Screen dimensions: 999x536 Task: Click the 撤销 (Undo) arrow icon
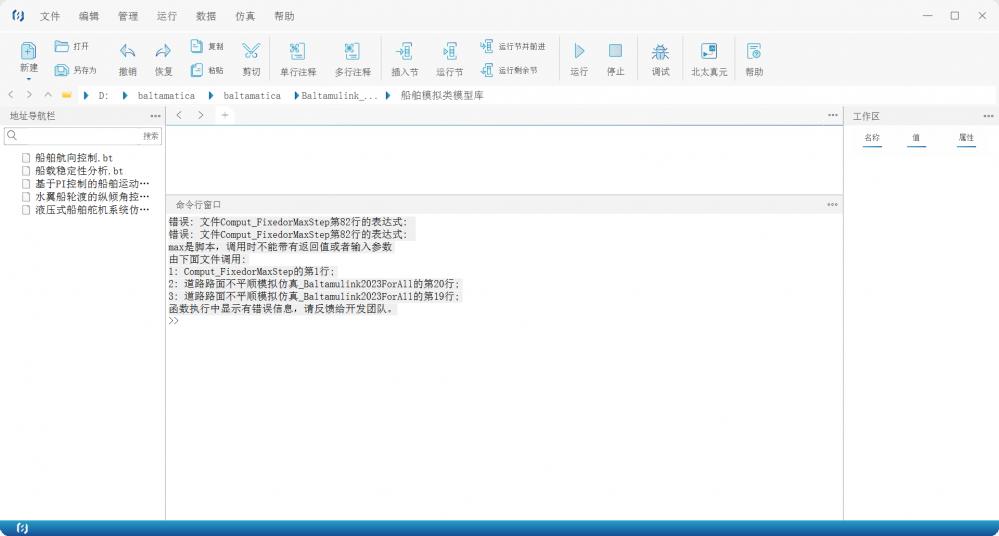[x=127, y=51]
